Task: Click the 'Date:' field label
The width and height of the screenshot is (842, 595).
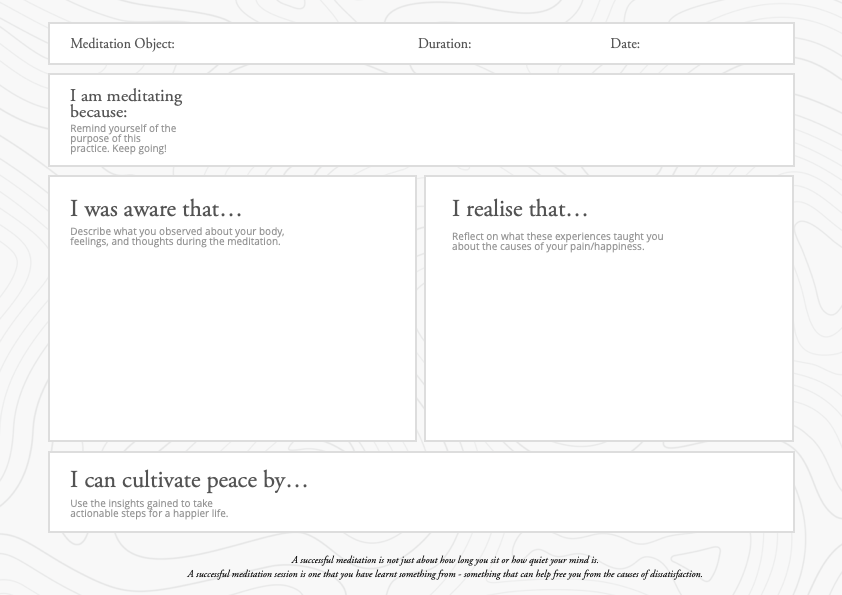Action: (x=625, y=43)
